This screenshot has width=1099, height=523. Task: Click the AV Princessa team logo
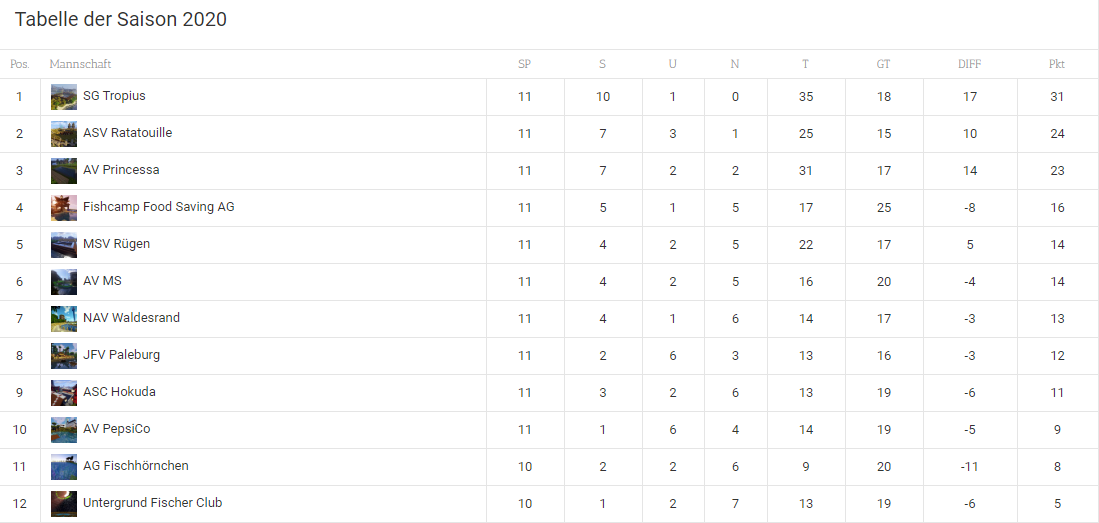click(x=64, y=171)
